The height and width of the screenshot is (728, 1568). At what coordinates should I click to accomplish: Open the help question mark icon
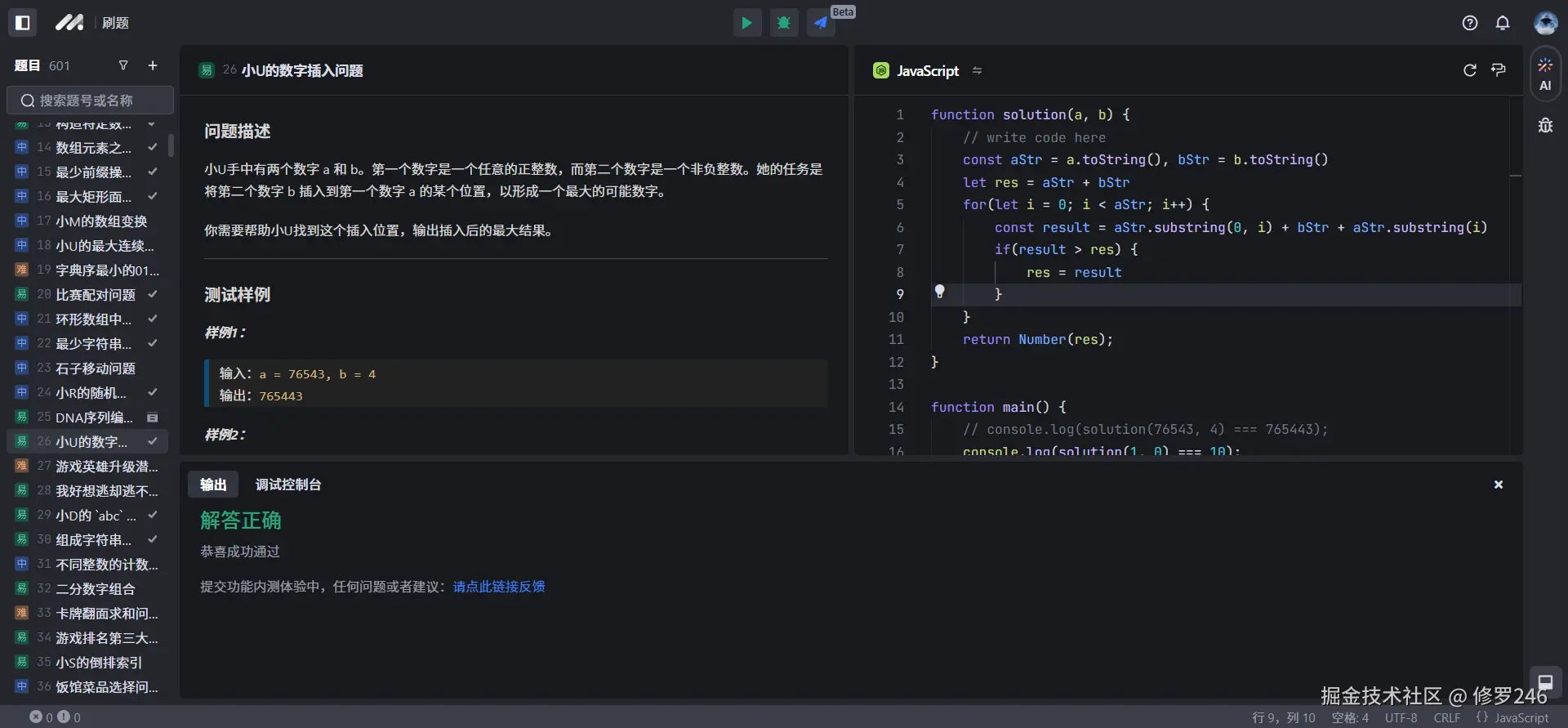pos(1470,23)
